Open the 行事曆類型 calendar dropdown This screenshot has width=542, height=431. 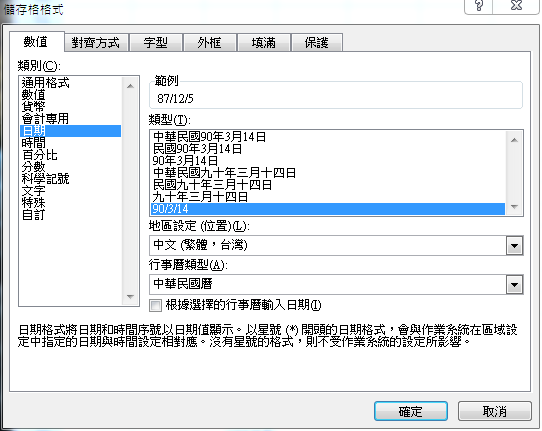514,285
